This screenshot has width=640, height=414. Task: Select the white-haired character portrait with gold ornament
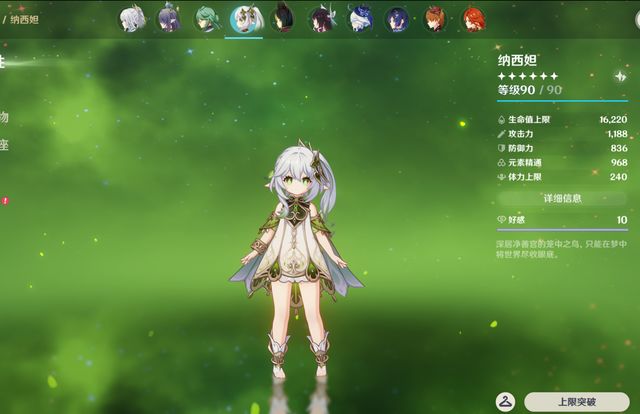pyautogui.click(x=132, y=19)
